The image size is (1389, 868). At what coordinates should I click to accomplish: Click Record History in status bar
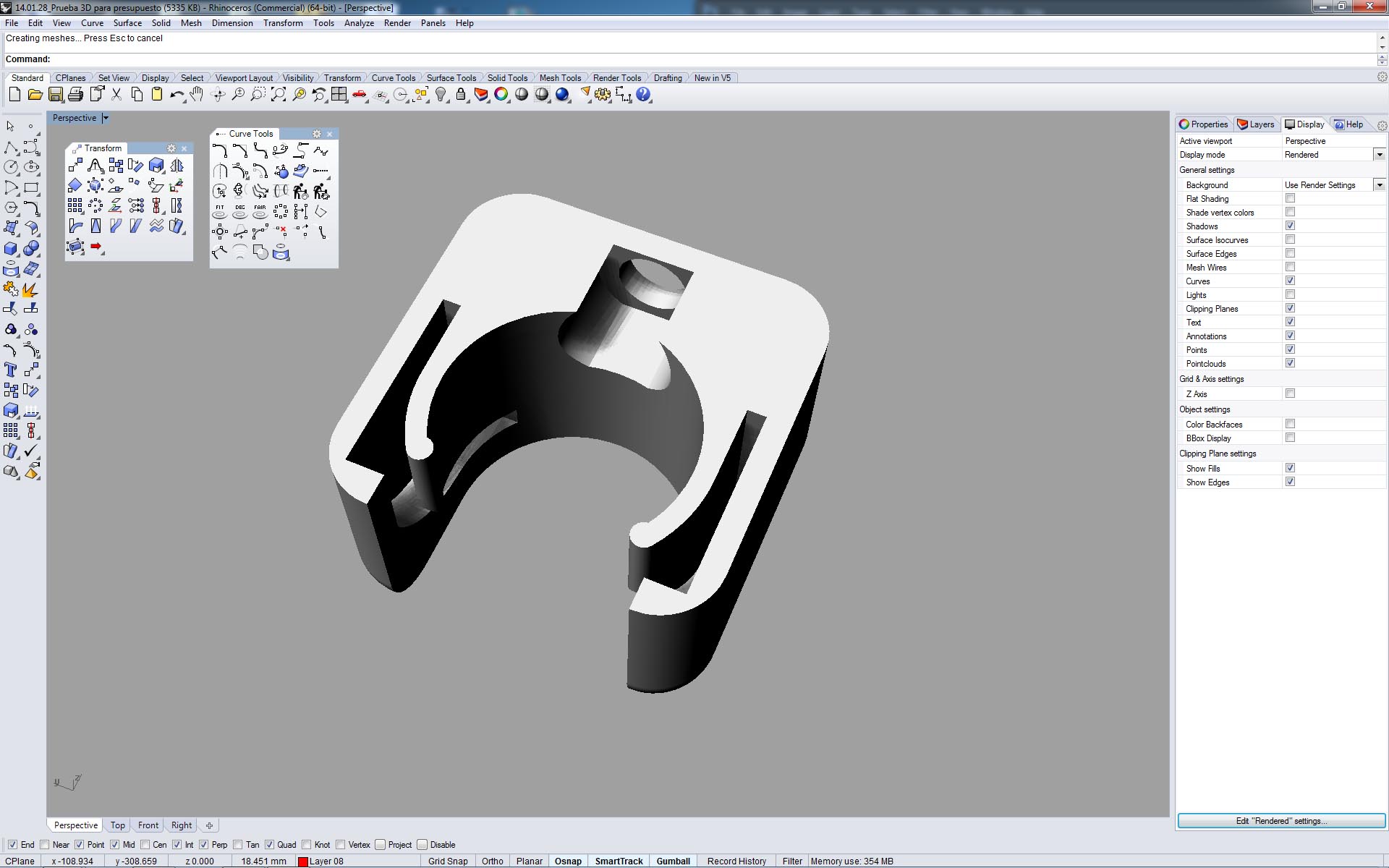[736, 861]
